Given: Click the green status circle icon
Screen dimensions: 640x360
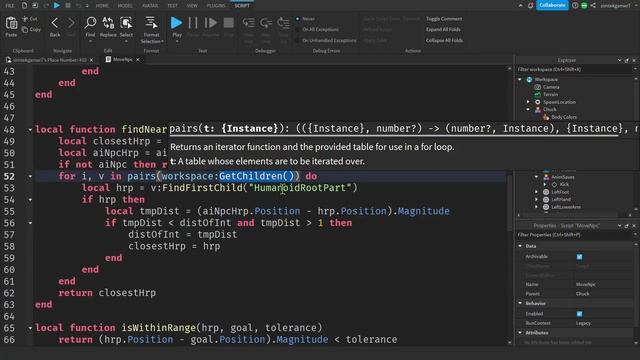Looking at the screenshot, I should click(x=584, y=5).
